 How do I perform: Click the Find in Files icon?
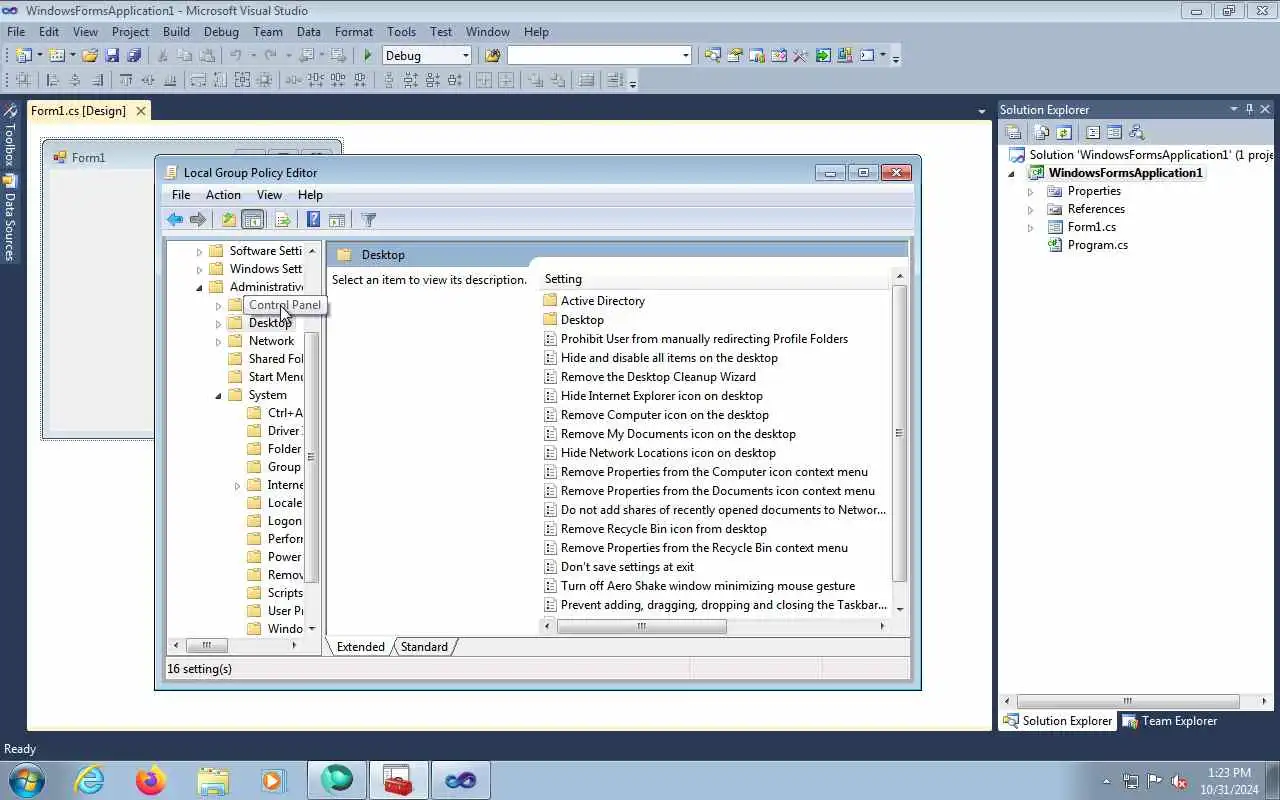tap(492, 56)
